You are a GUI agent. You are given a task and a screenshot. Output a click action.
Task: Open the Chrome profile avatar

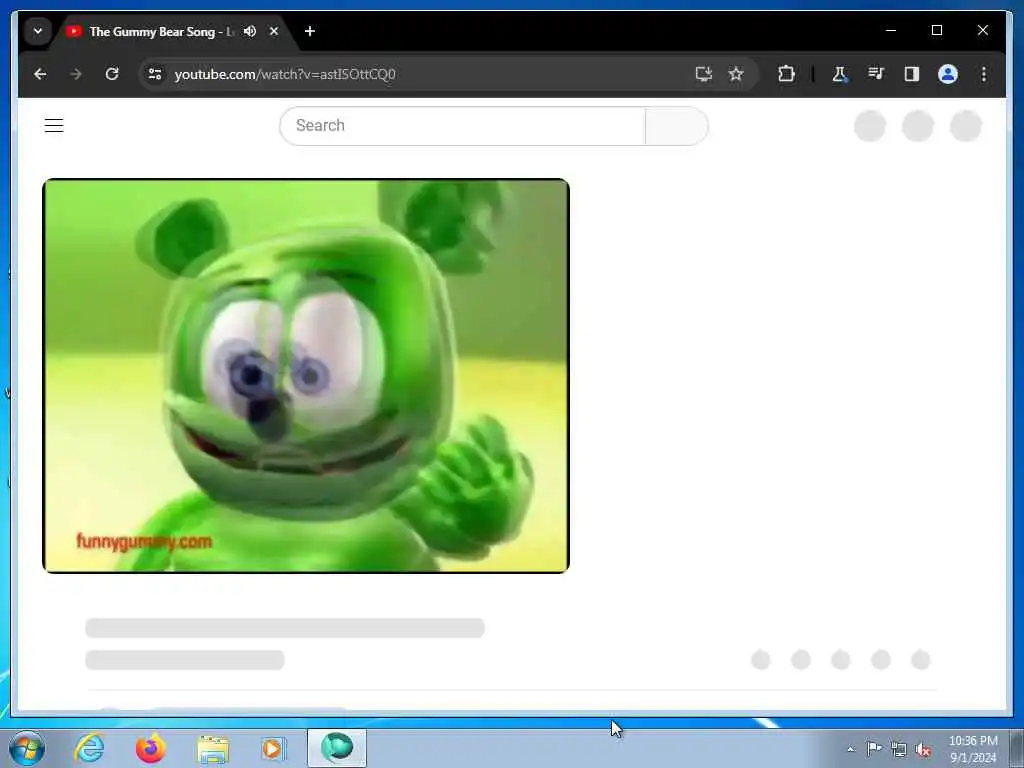948,74
